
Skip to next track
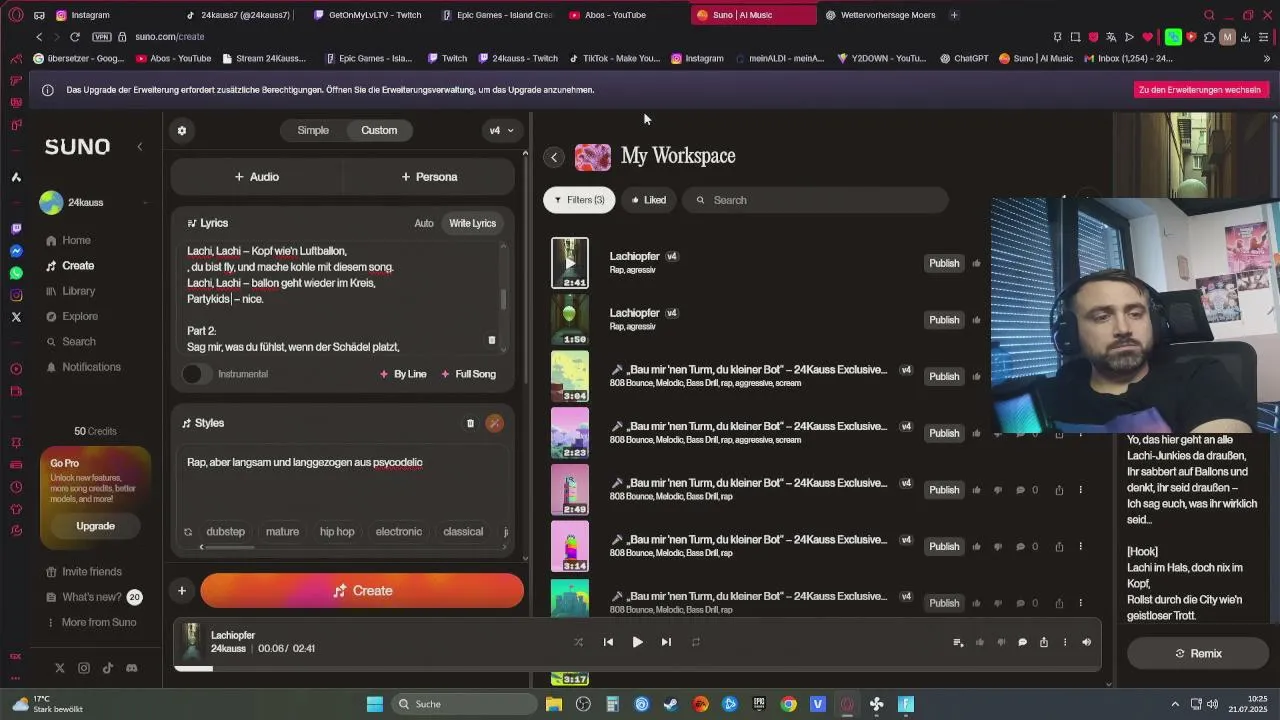[666, 642]
